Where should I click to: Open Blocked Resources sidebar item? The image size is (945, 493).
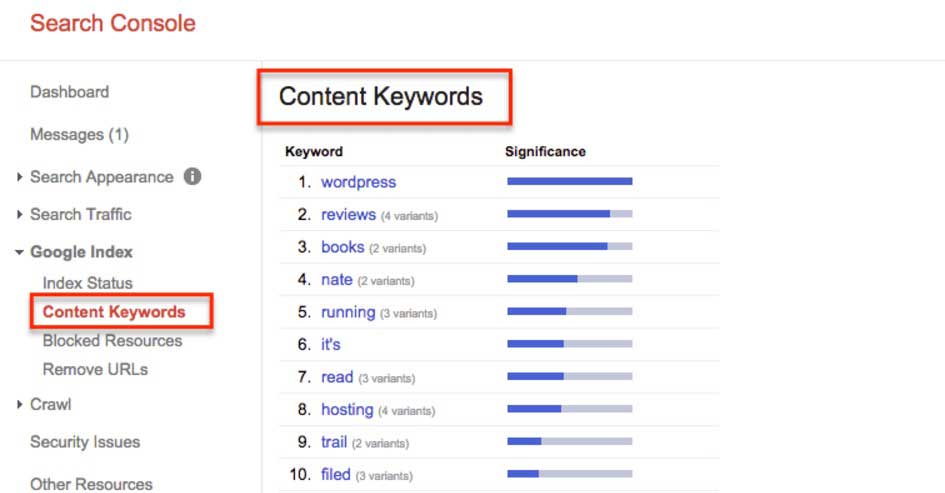coord(112,341)
